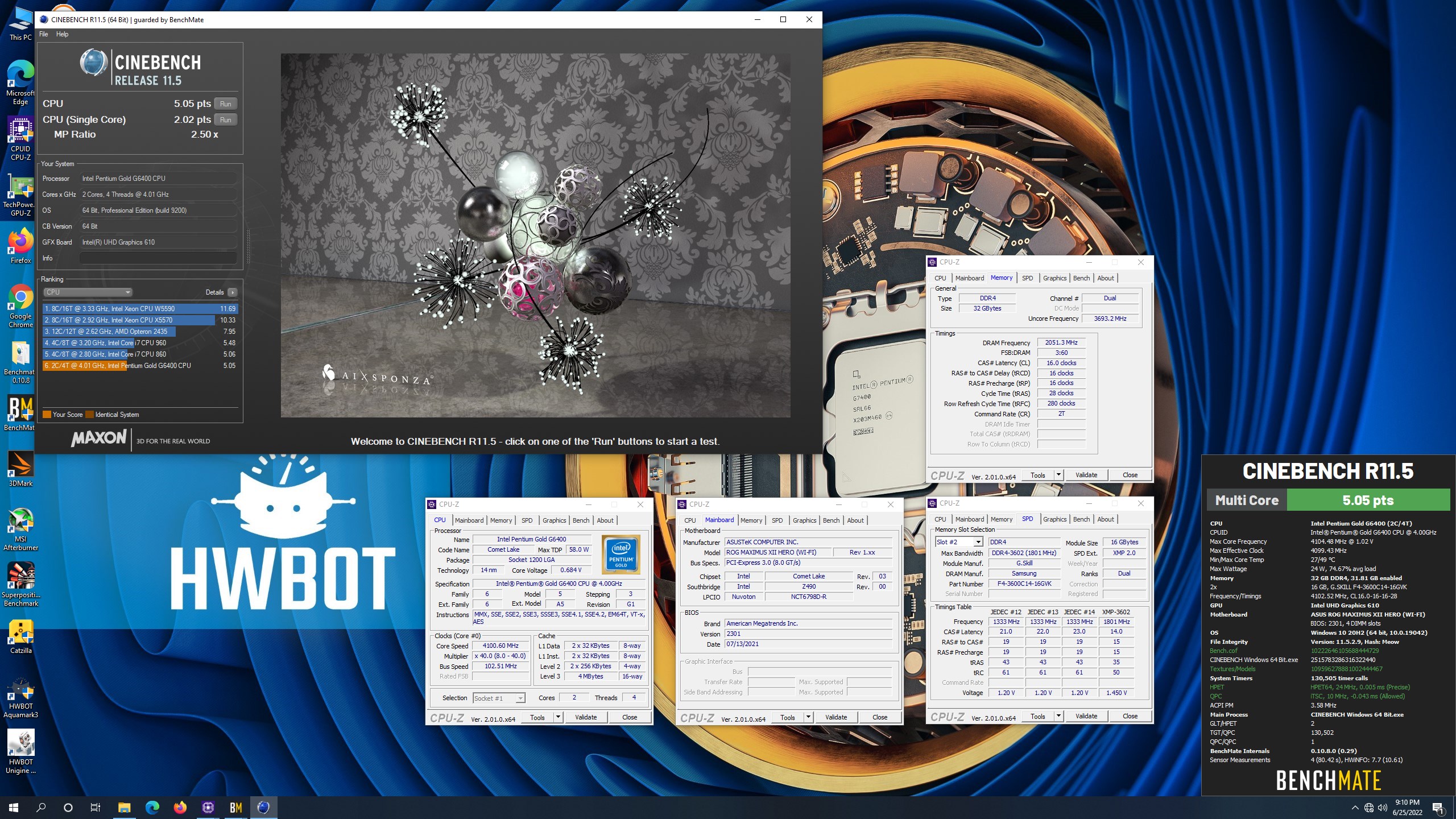Run the multi-core CPU test
The image size is (1456, 819).
pos(226,104)
